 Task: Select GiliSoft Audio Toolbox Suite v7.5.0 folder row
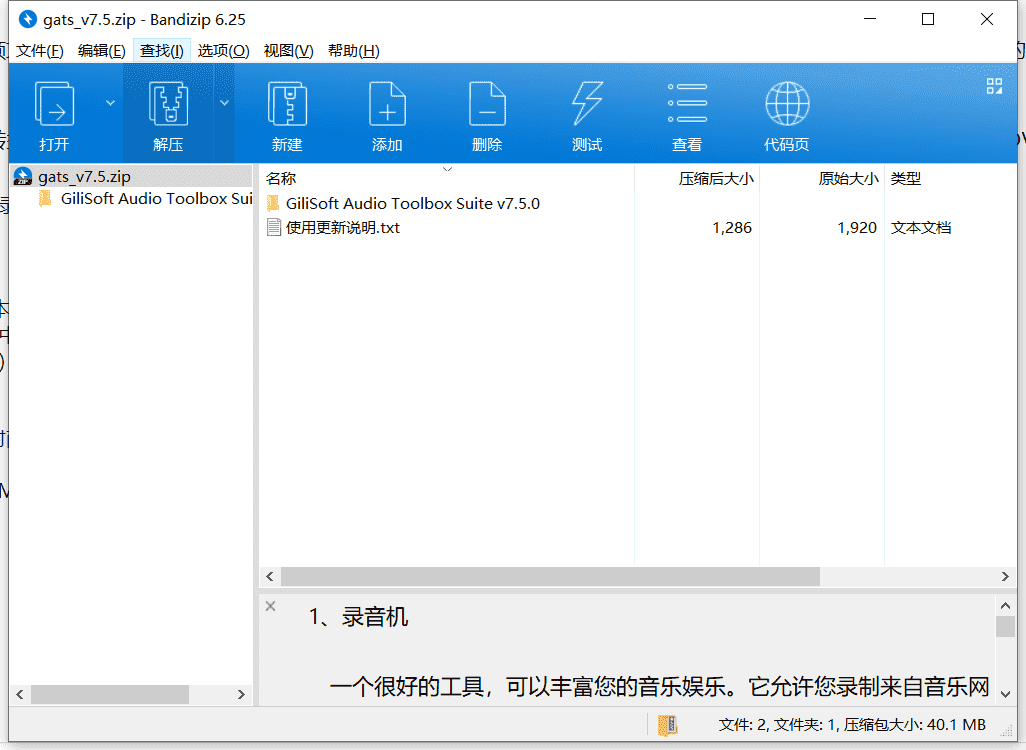point(413,204)
